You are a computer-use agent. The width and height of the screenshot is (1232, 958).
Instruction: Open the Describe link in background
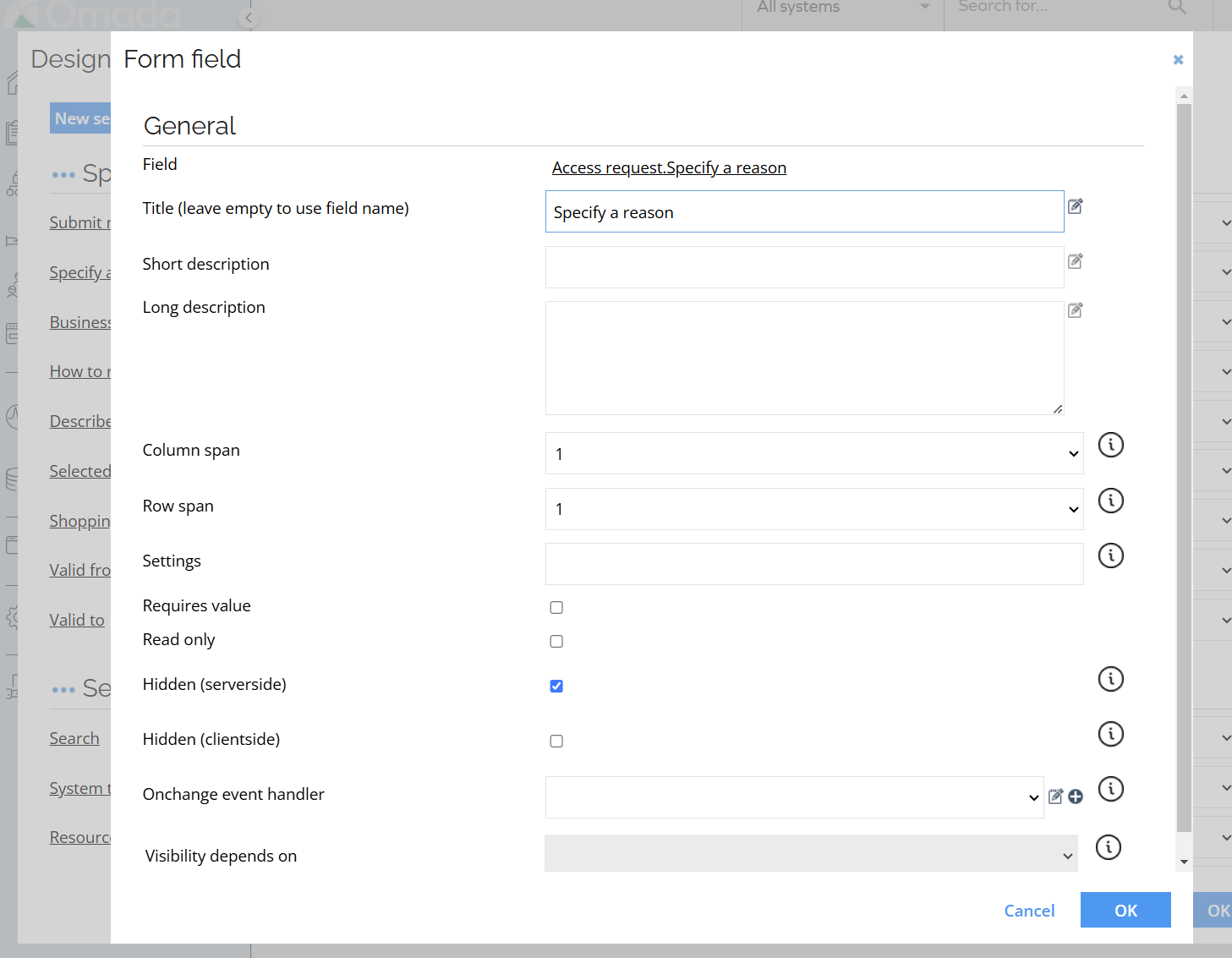tap(79, 421)
